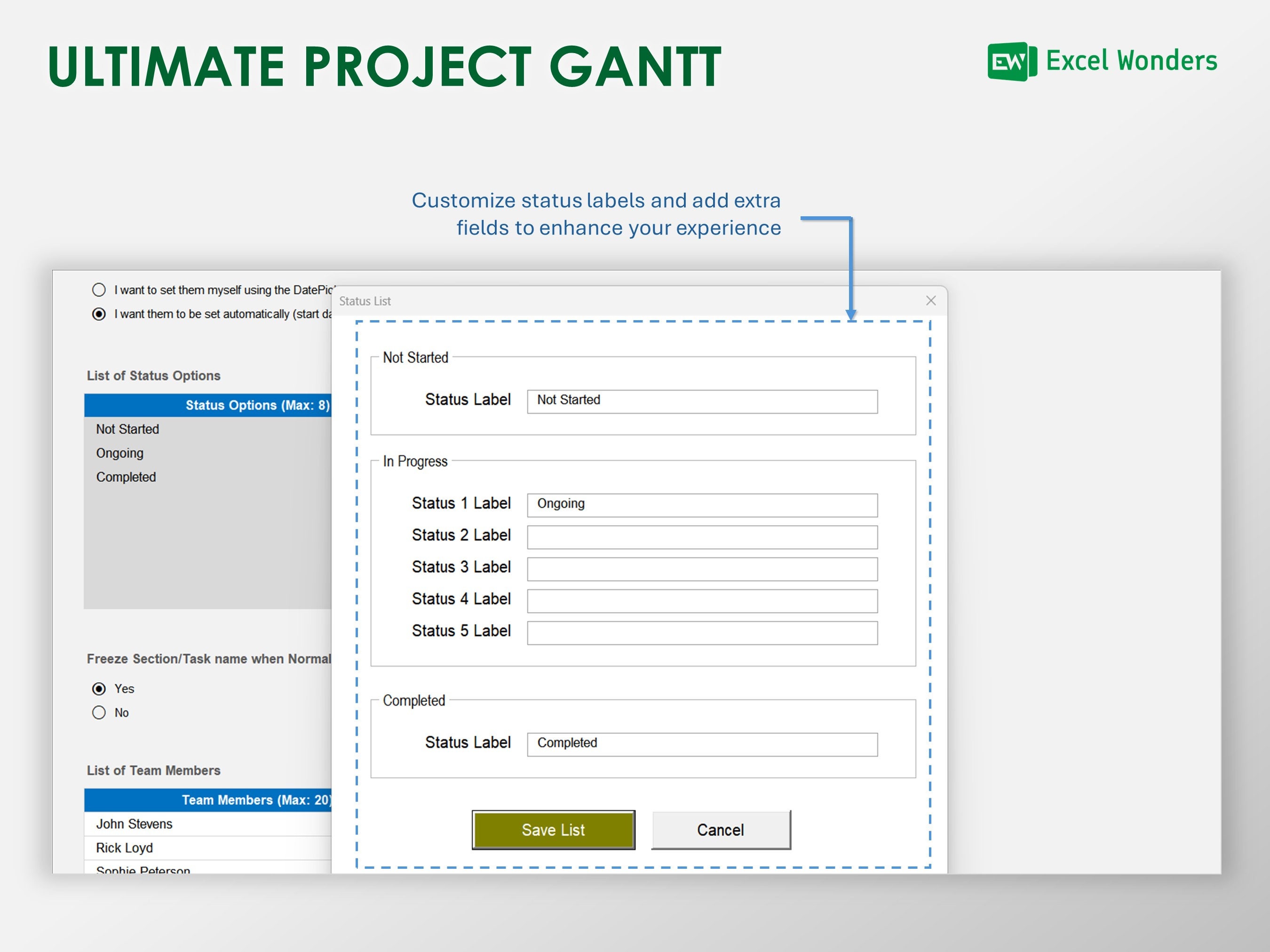The height and width of the screenshot is (952, 1270).
Task: Click the Save List button
Action: 553,829
